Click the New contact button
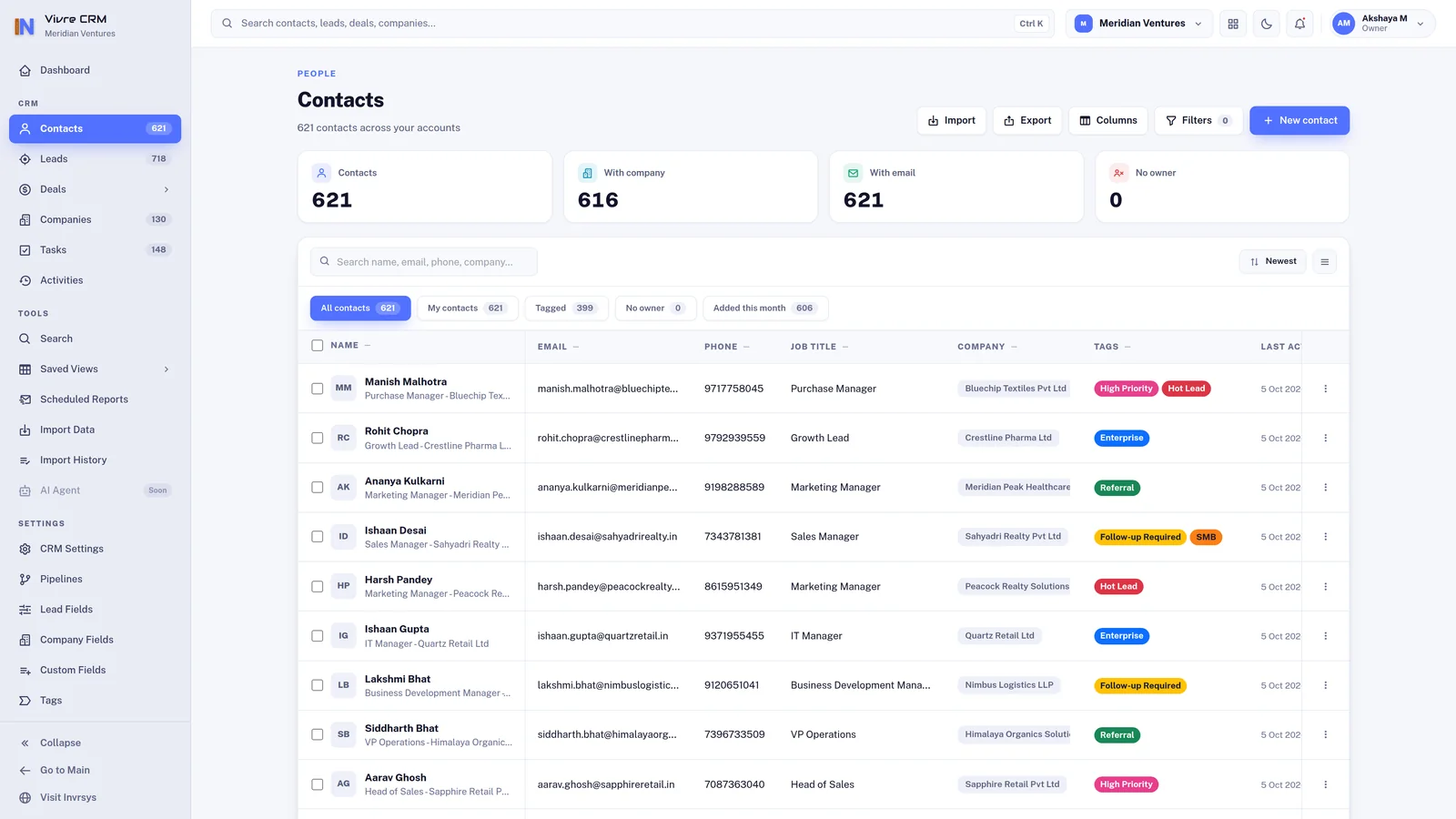 [x=1299, y=120]
